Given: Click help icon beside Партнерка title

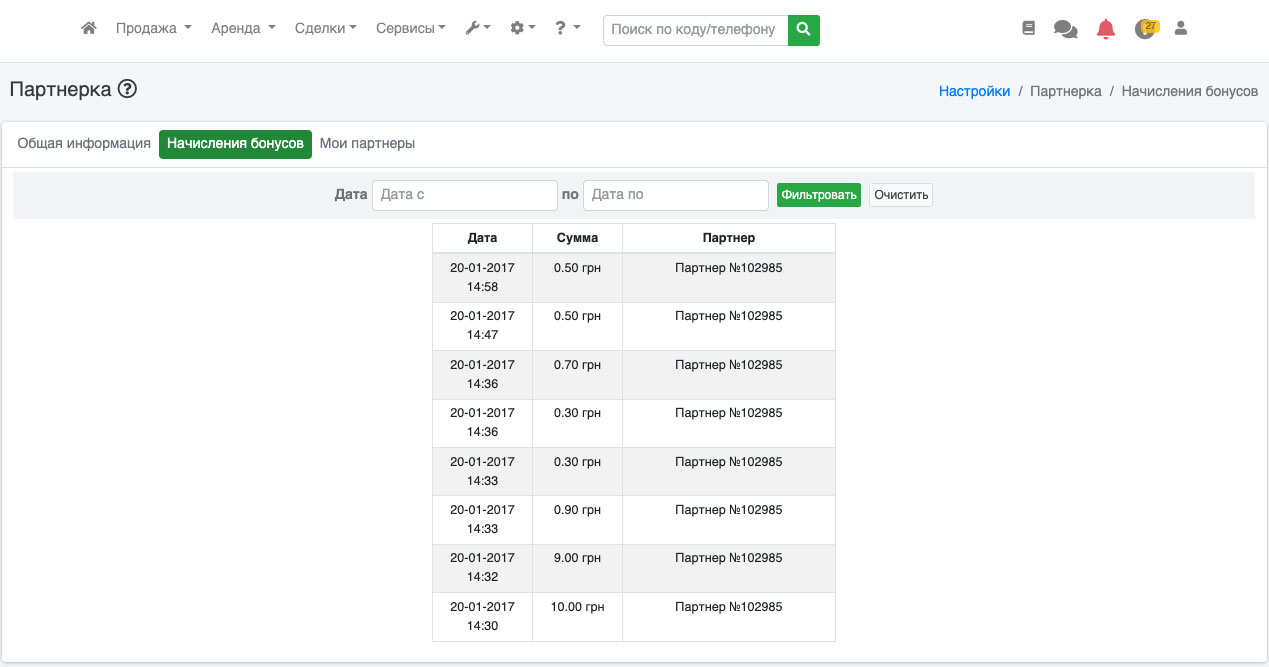Looking at the screenshot, I should click(127, 89).
